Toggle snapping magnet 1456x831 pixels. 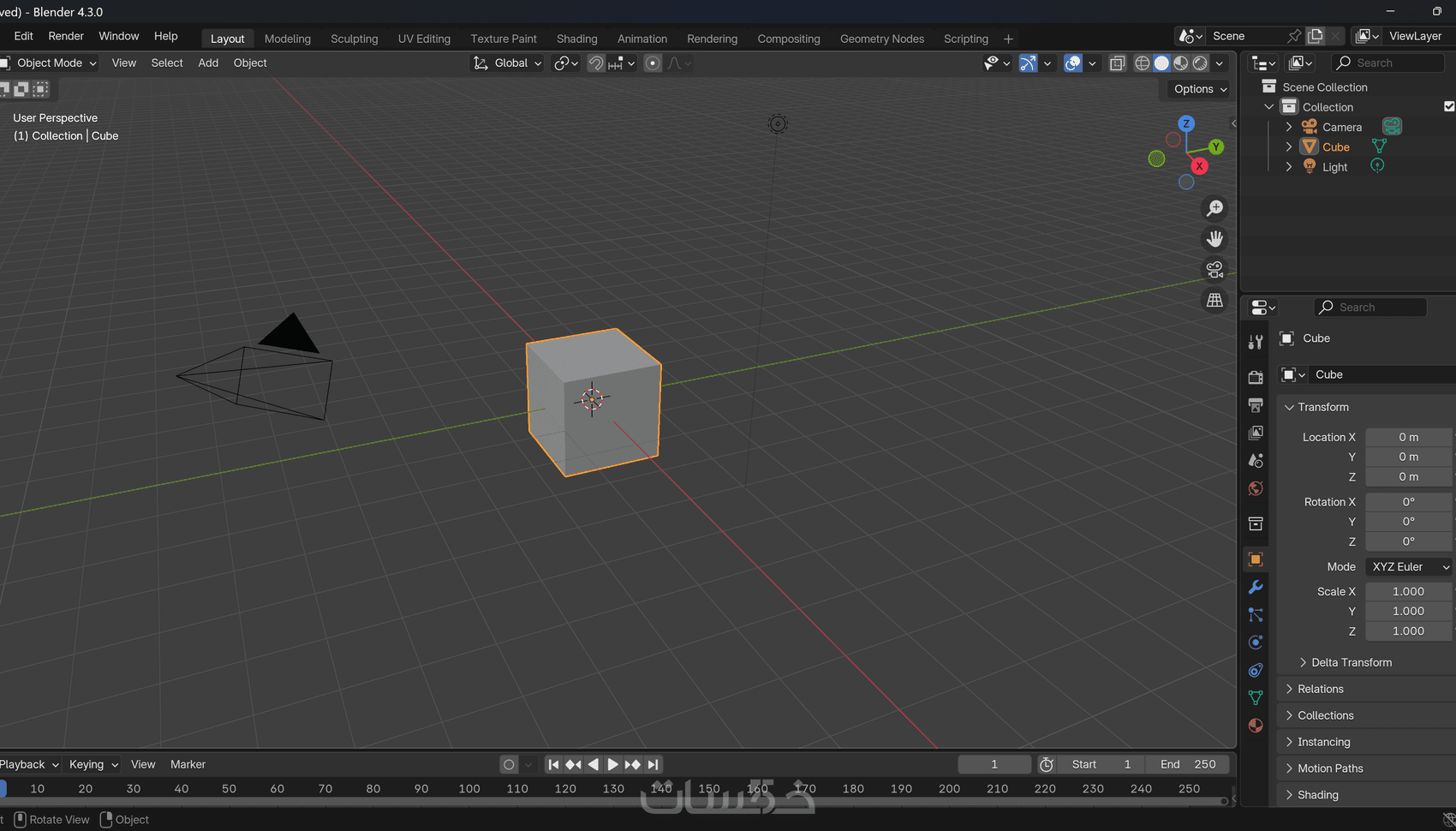tap(596, 63)
